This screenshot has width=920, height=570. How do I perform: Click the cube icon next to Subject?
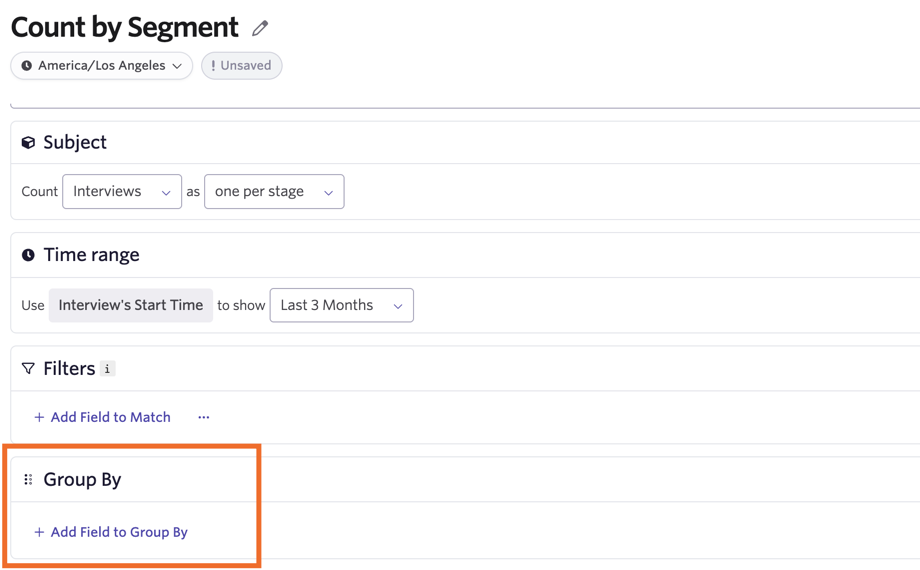coord(28,143)
